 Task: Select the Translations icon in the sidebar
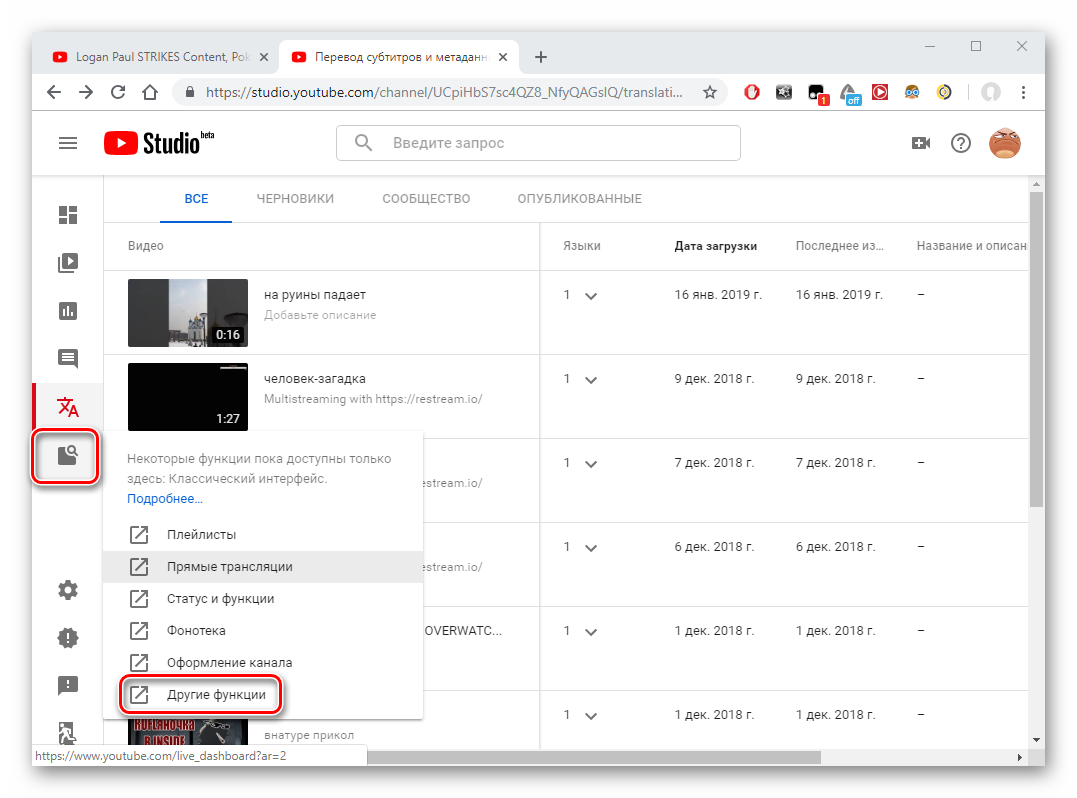67,407
